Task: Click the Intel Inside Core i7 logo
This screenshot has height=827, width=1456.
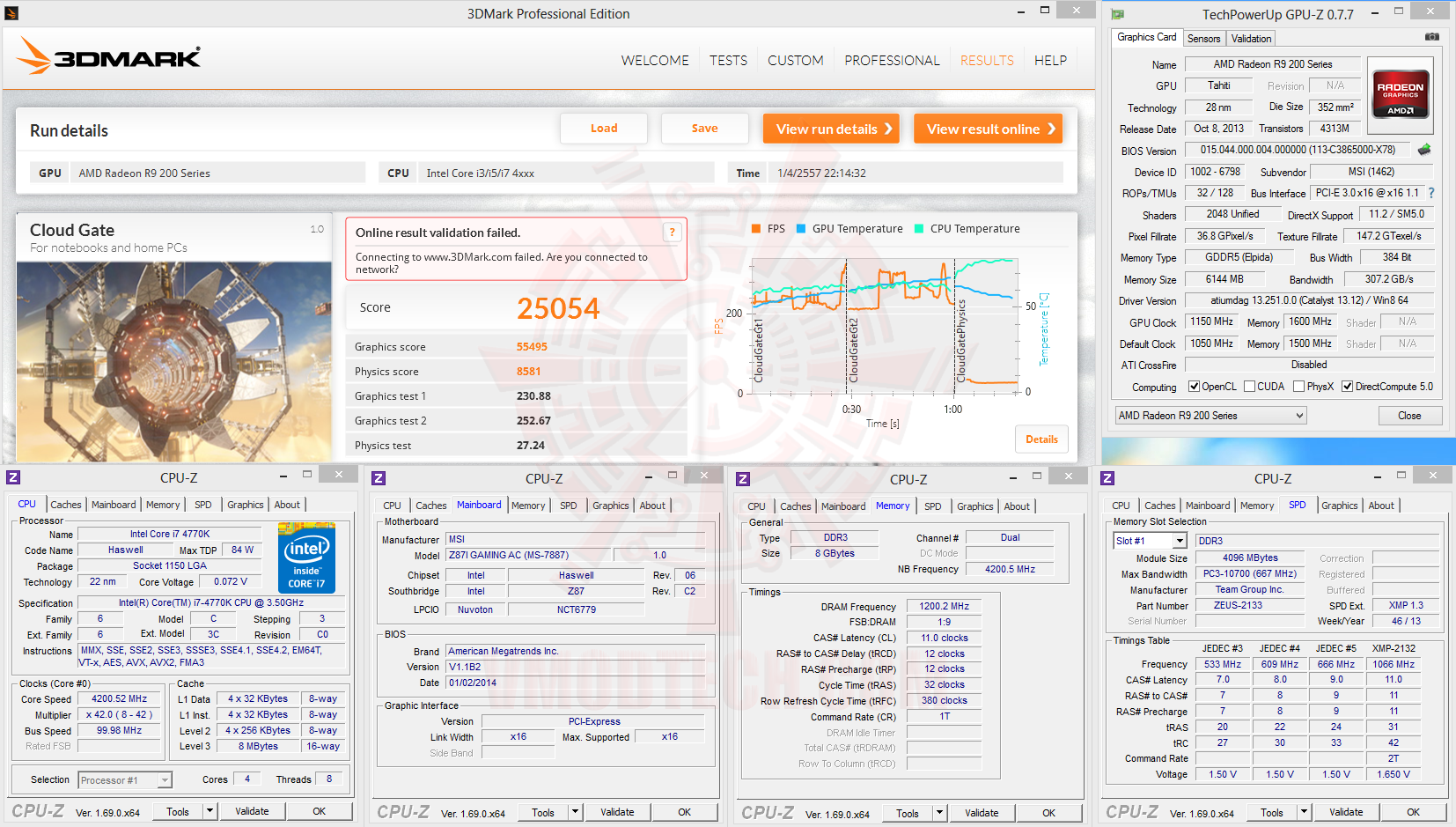Action: [306, 558]
